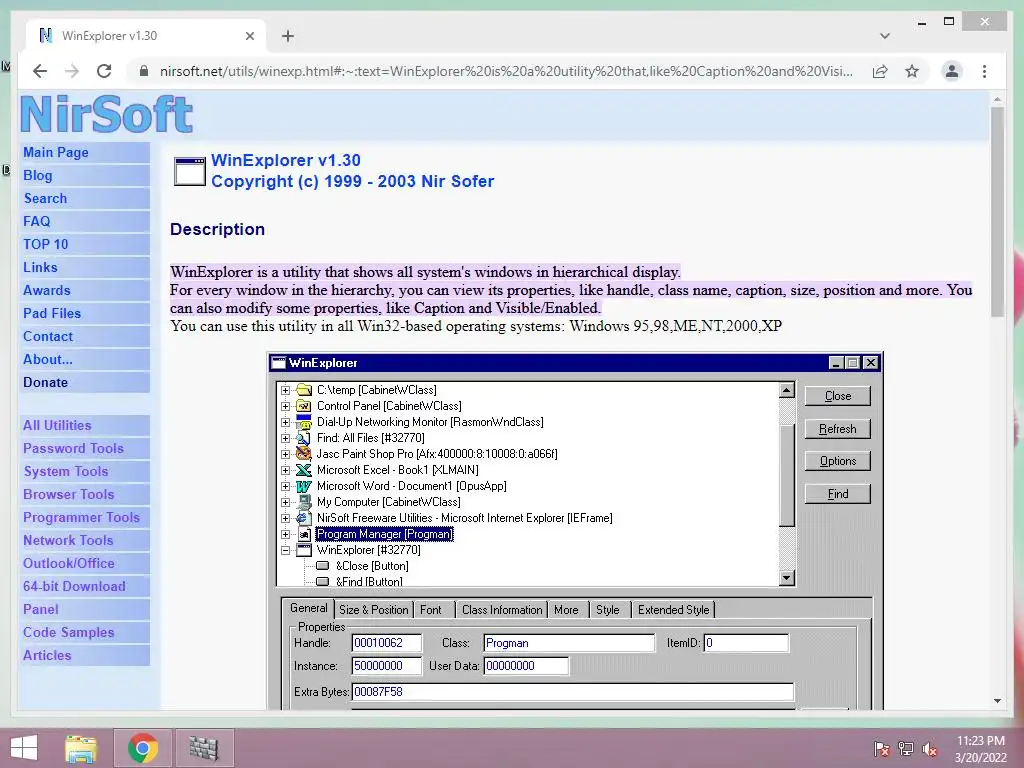Click the share page icon in address bar
1024x768 pixels.
point(880,71)
